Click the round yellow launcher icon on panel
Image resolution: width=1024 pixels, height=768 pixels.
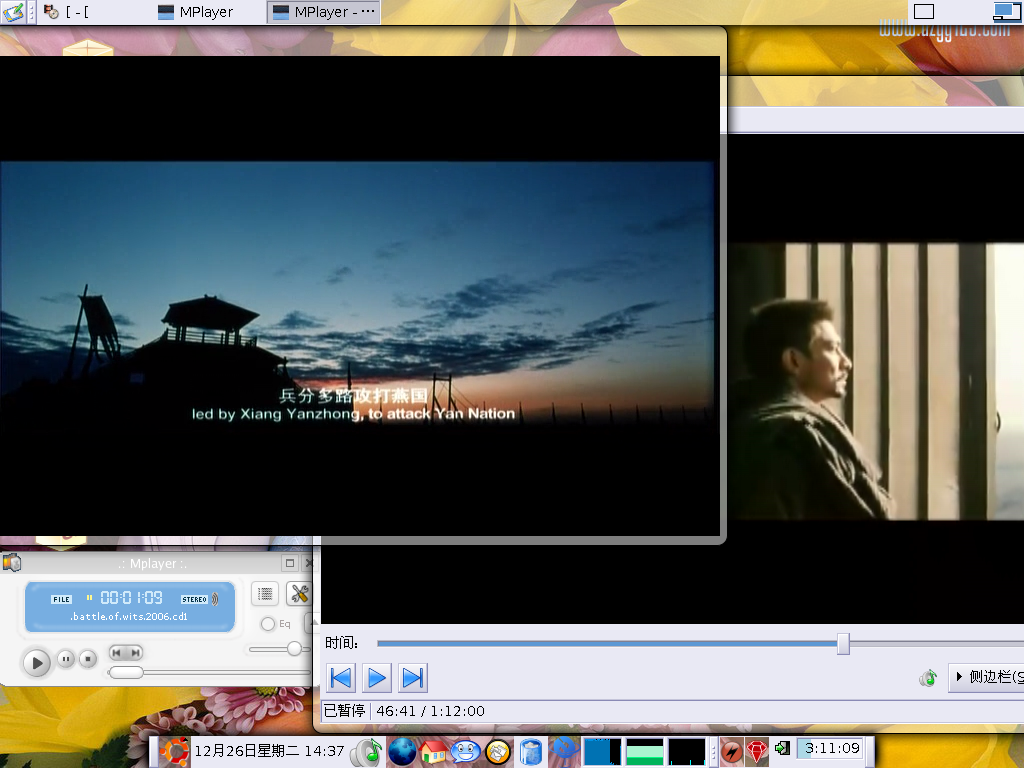pyautogui.click(x=498, y=752)
